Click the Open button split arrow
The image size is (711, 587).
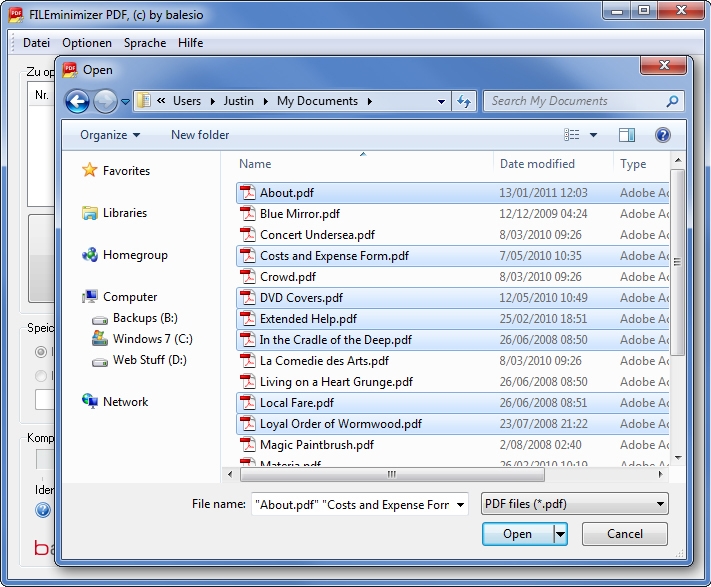pyautogui.click(x=561, y=534)
